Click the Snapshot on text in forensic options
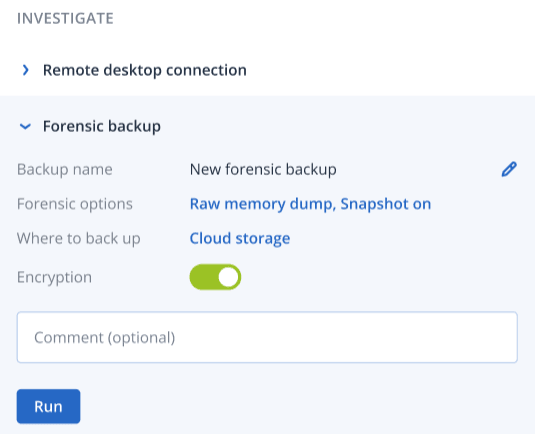The image size is (535, 434). point(386,204)
